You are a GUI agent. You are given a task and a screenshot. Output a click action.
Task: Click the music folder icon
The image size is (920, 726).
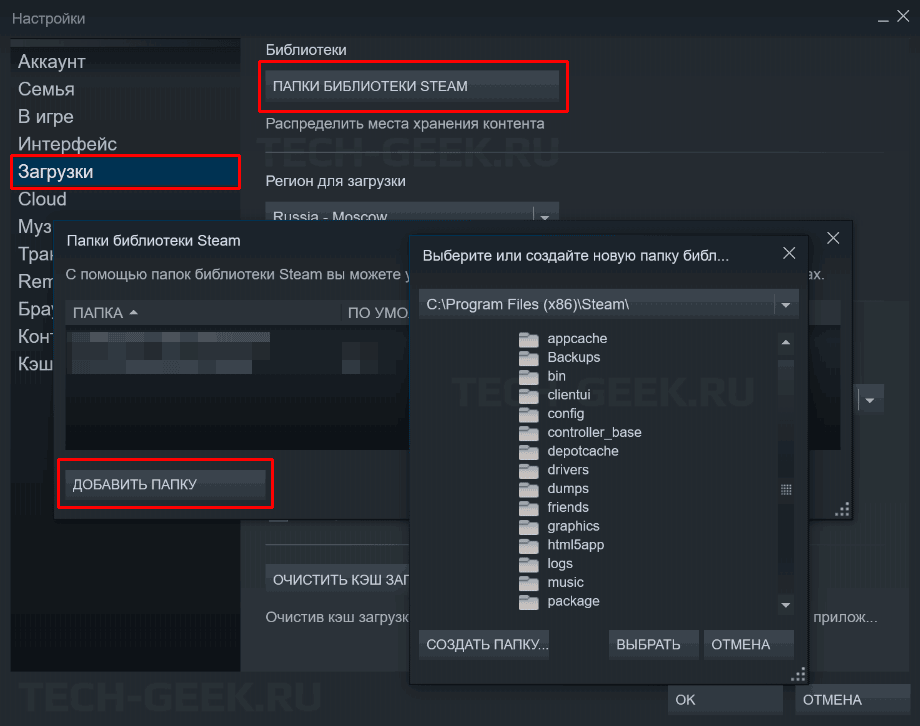tap(529, 582)
